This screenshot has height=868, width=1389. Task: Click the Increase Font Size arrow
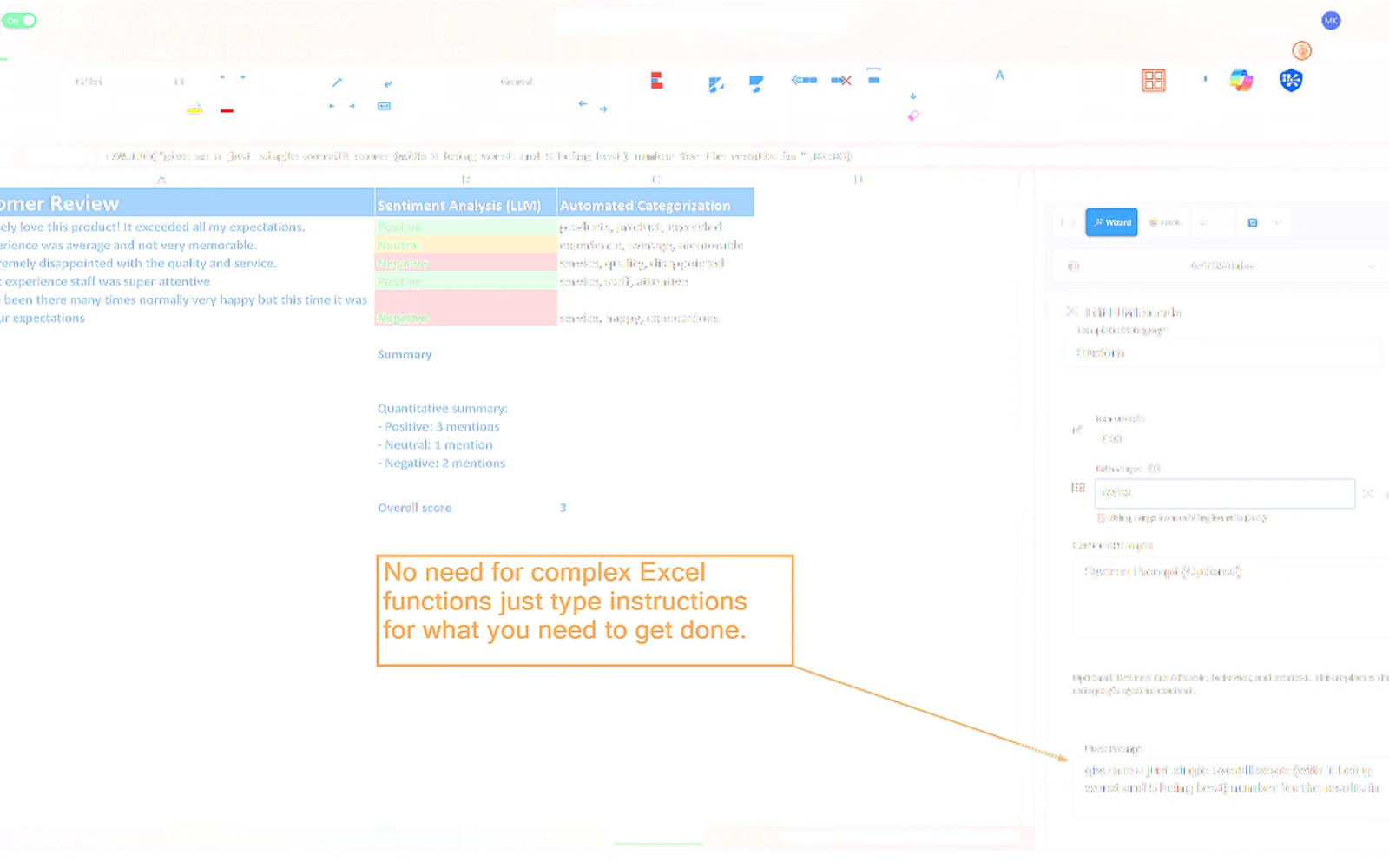[222, 77]
